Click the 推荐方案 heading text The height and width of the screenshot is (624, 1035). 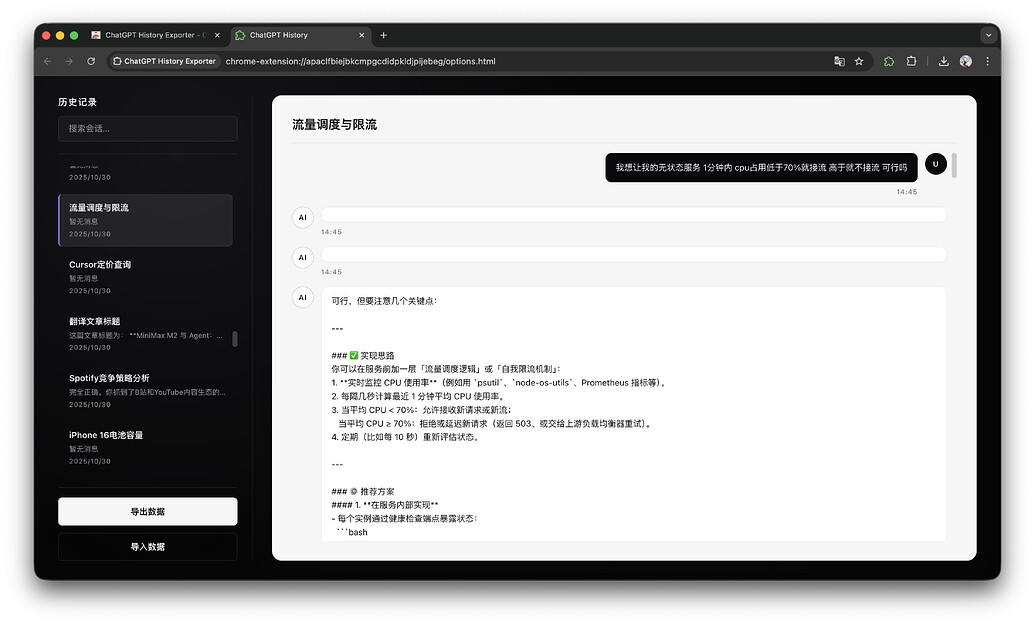click(x=377, y=491)
